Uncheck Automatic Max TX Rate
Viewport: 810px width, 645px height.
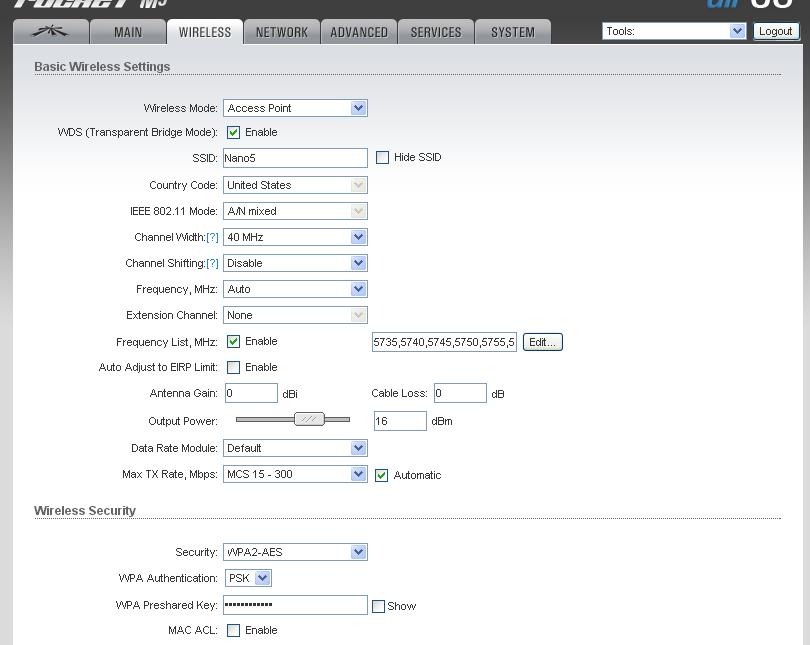coord(381,475)
